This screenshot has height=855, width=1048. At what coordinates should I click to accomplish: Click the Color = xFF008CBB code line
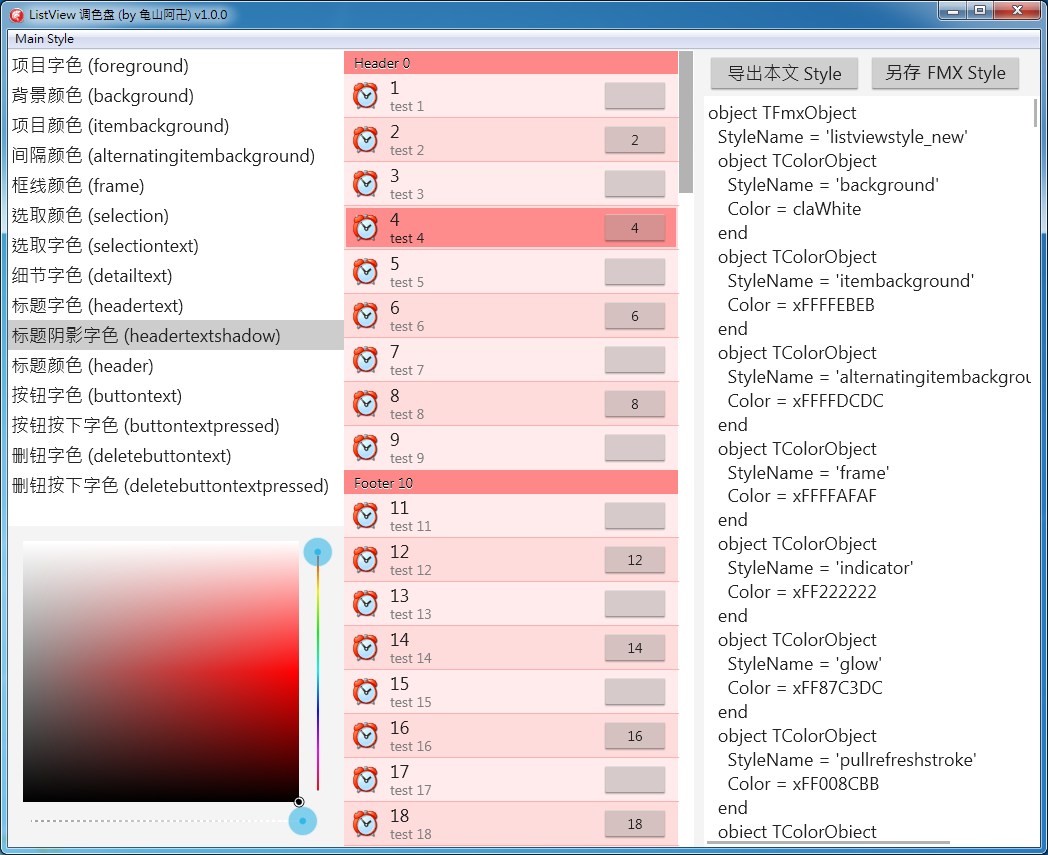pyautogui.click(x=803, y=783)
